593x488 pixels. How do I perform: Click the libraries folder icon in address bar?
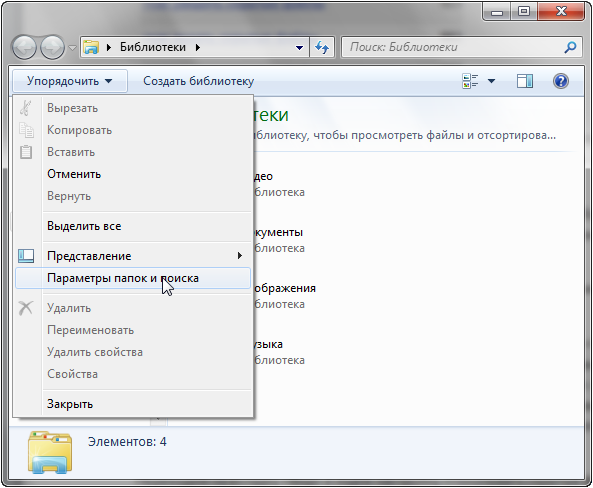(x=91, y=47)
